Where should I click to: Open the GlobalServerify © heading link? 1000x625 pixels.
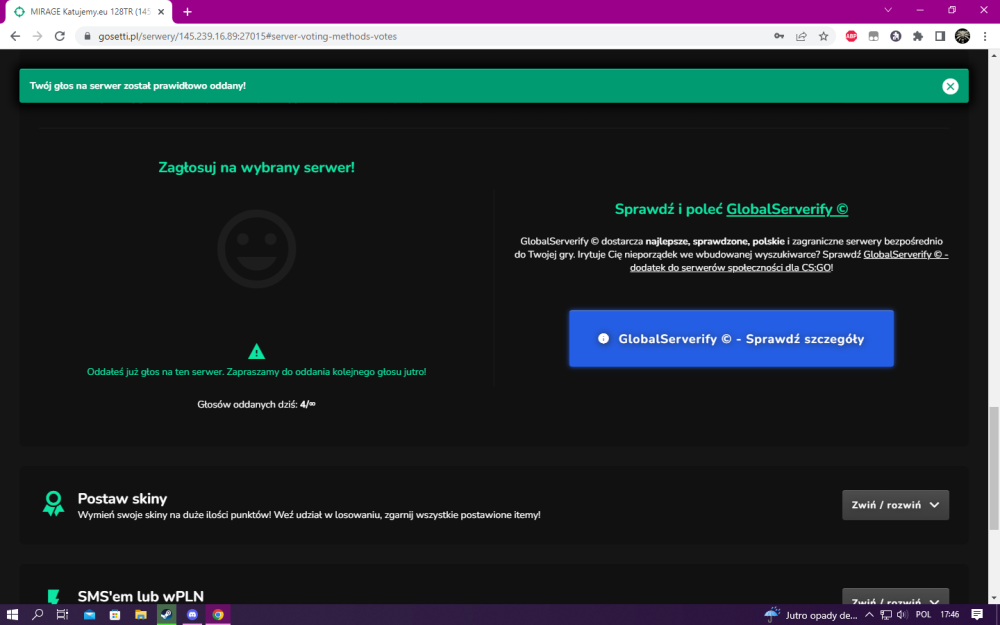tap(787, 209)
